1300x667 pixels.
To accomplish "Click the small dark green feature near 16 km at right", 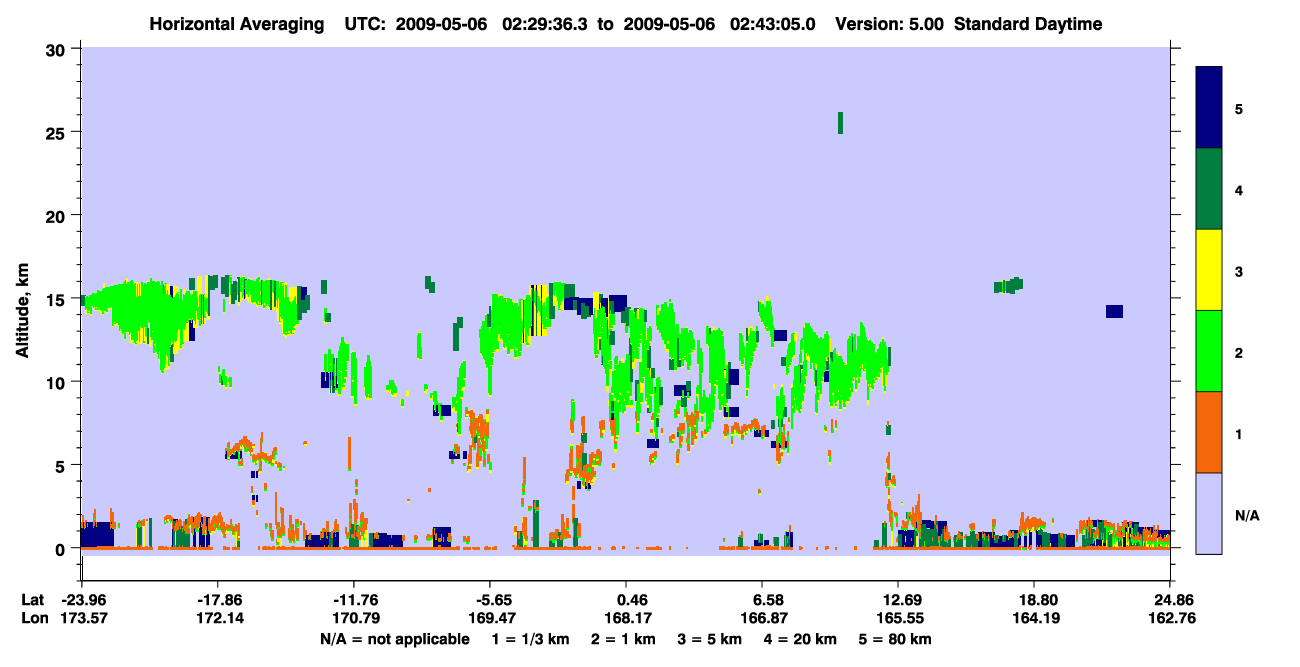I will 1009,285.
